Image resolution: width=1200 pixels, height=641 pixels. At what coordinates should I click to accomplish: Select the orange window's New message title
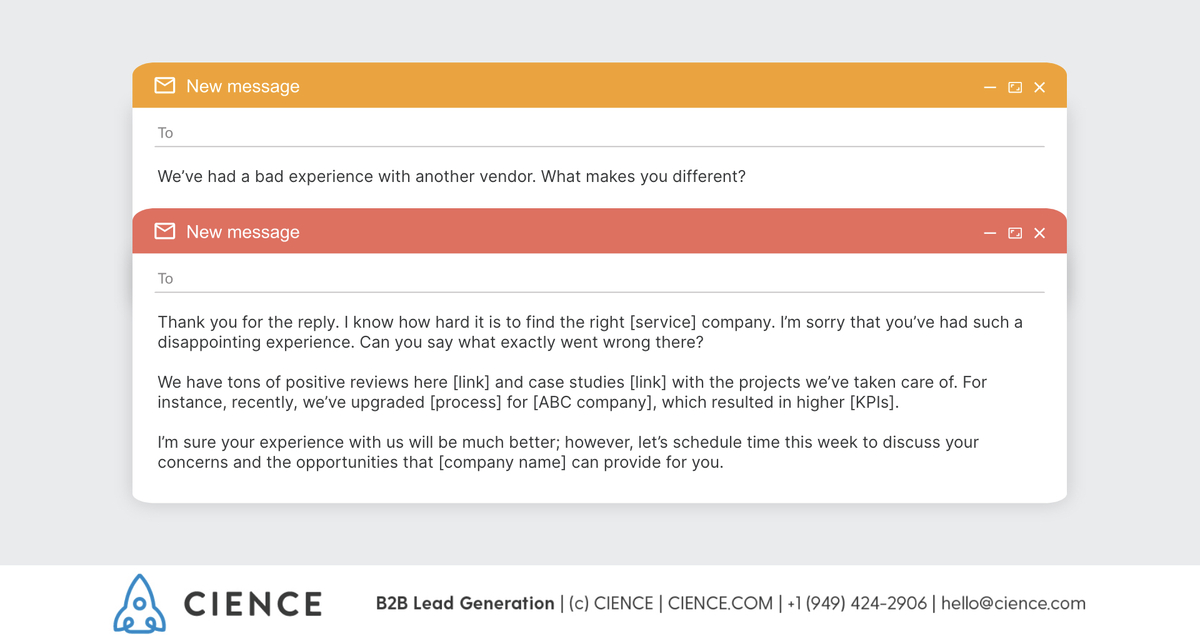click(x=243, y=87)
